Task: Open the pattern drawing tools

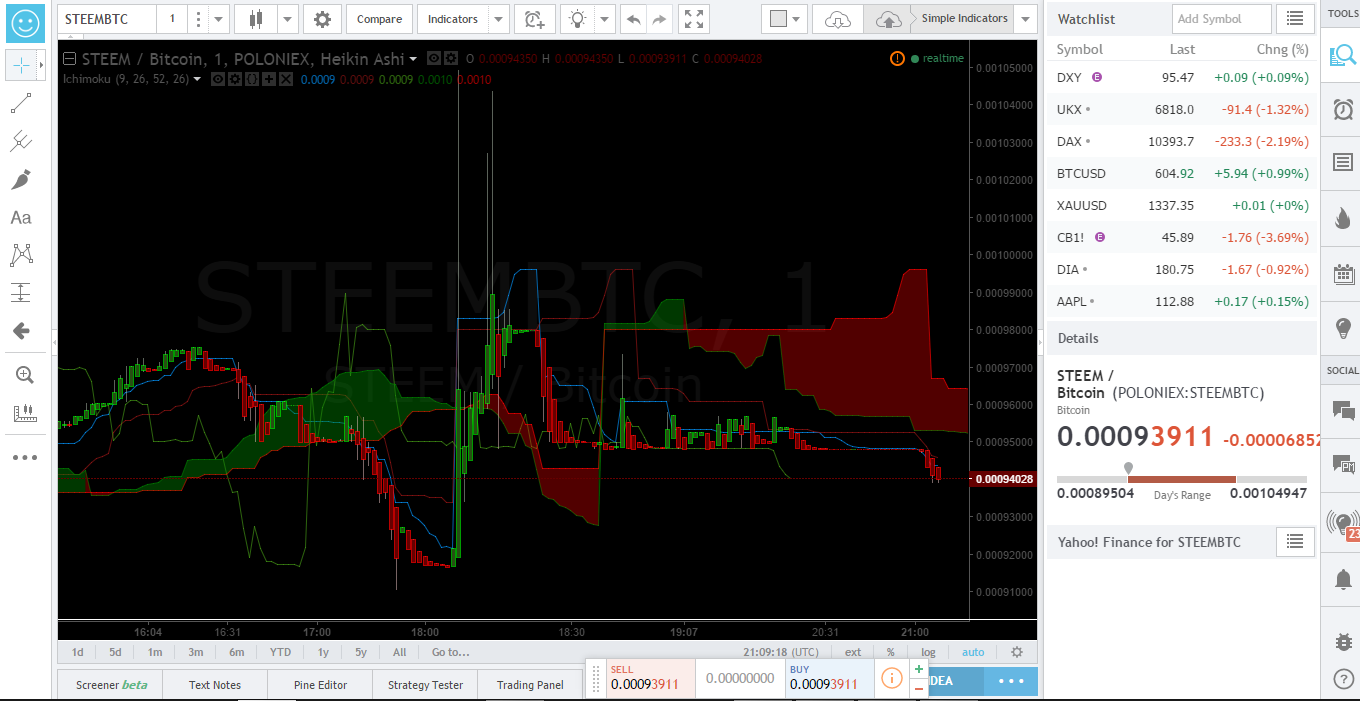Action: pyautogui.click(x=21, y=255)
